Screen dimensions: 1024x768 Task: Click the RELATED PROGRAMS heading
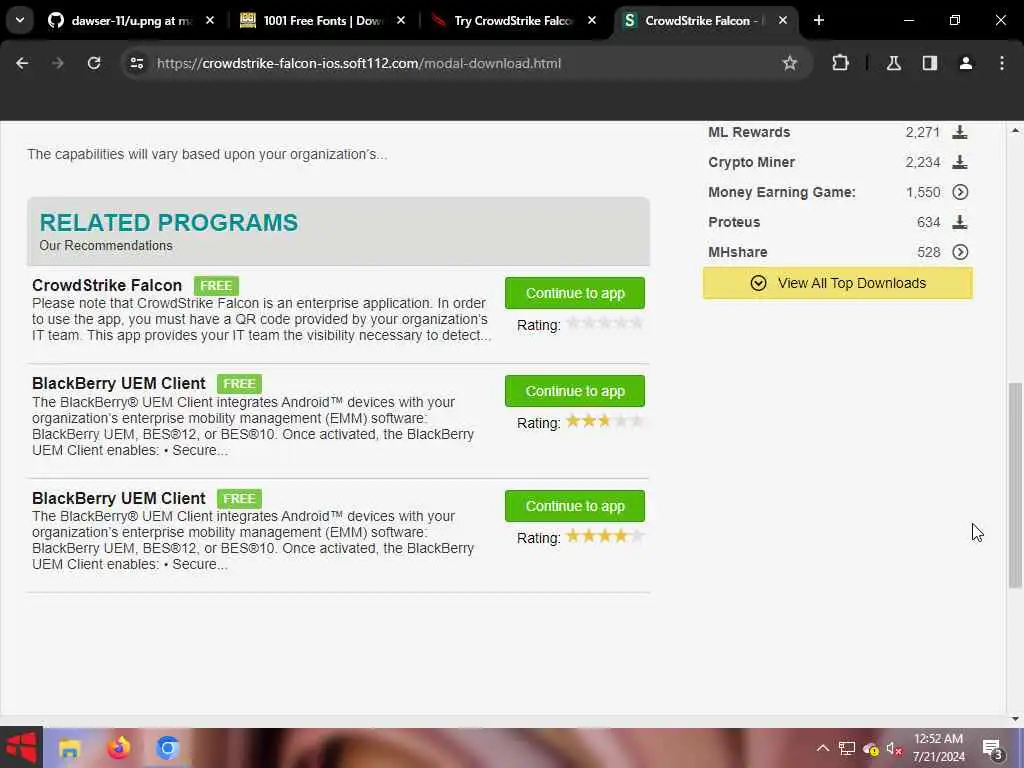click(x=168, y=223)
